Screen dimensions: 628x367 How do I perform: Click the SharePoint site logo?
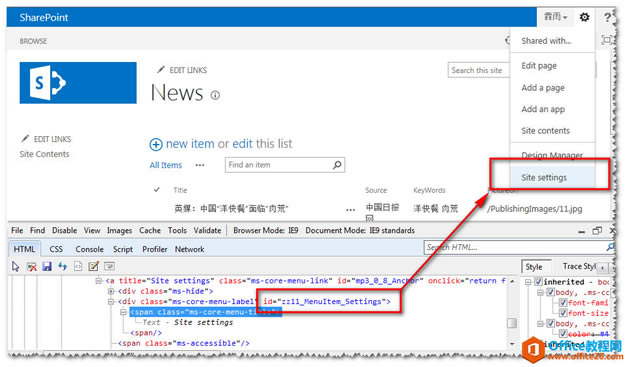coord(78,83)
